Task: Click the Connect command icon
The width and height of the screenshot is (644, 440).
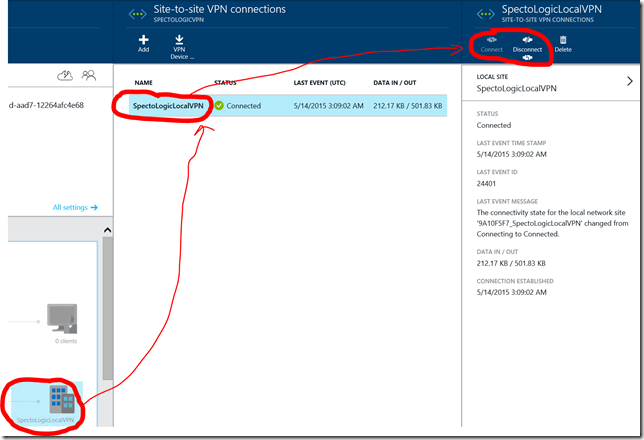Action: pyautogui.click(x=491, y=43)
